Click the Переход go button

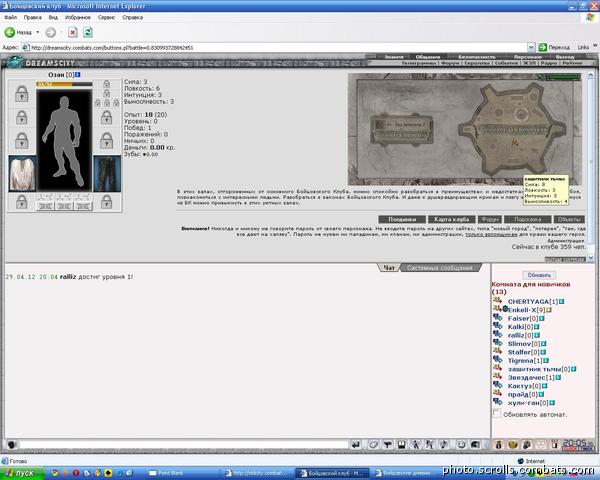point(554,47)
